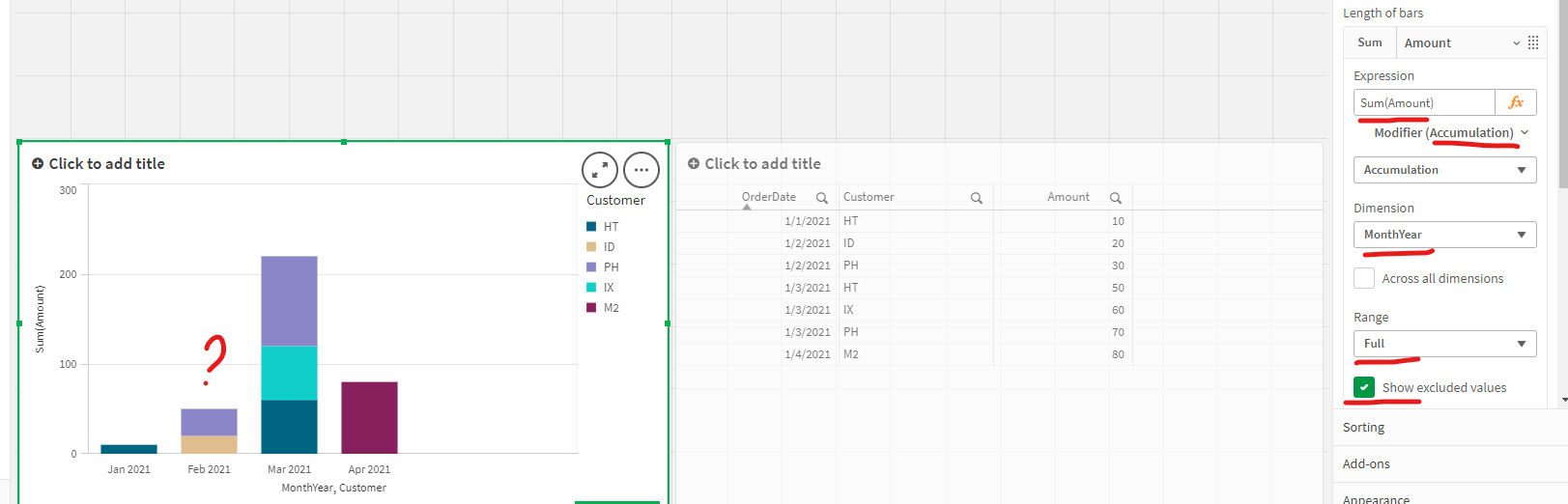Open the Range Full dropdown
Image resolution: width=1568 pixels, height=504 pixels.
coord(1445,344)
